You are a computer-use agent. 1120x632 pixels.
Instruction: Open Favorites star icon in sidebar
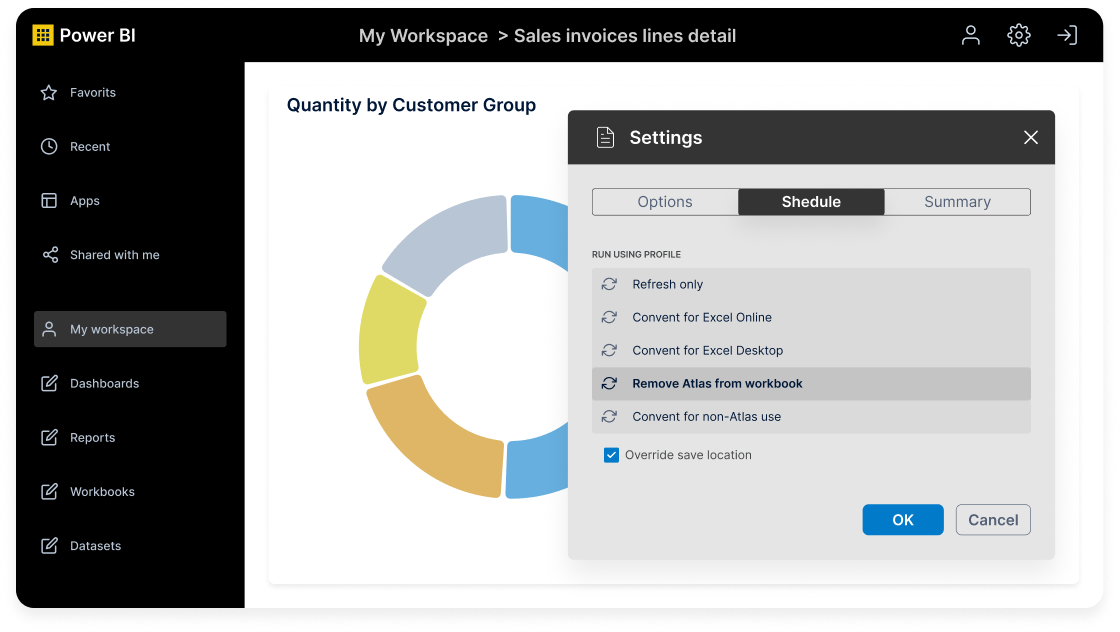point(49,93)
